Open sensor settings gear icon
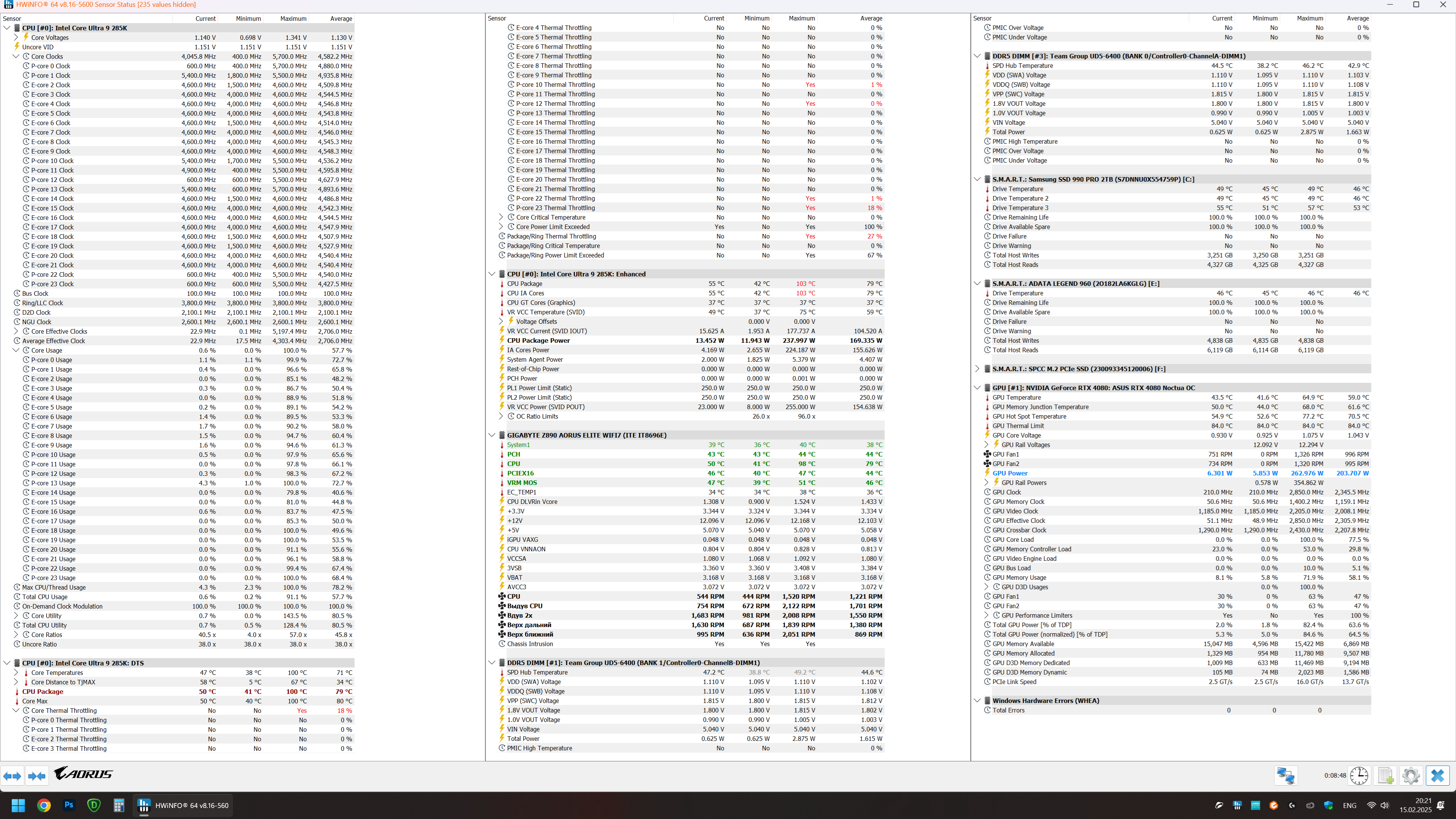 [1411, 775]
